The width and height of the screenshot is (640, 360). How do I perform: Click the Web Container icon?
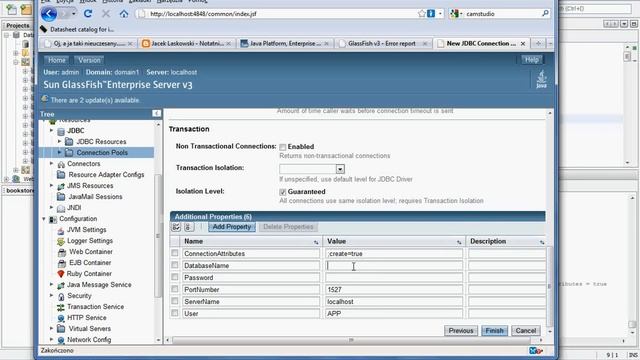pyautogui.click(x=62, y=252)
